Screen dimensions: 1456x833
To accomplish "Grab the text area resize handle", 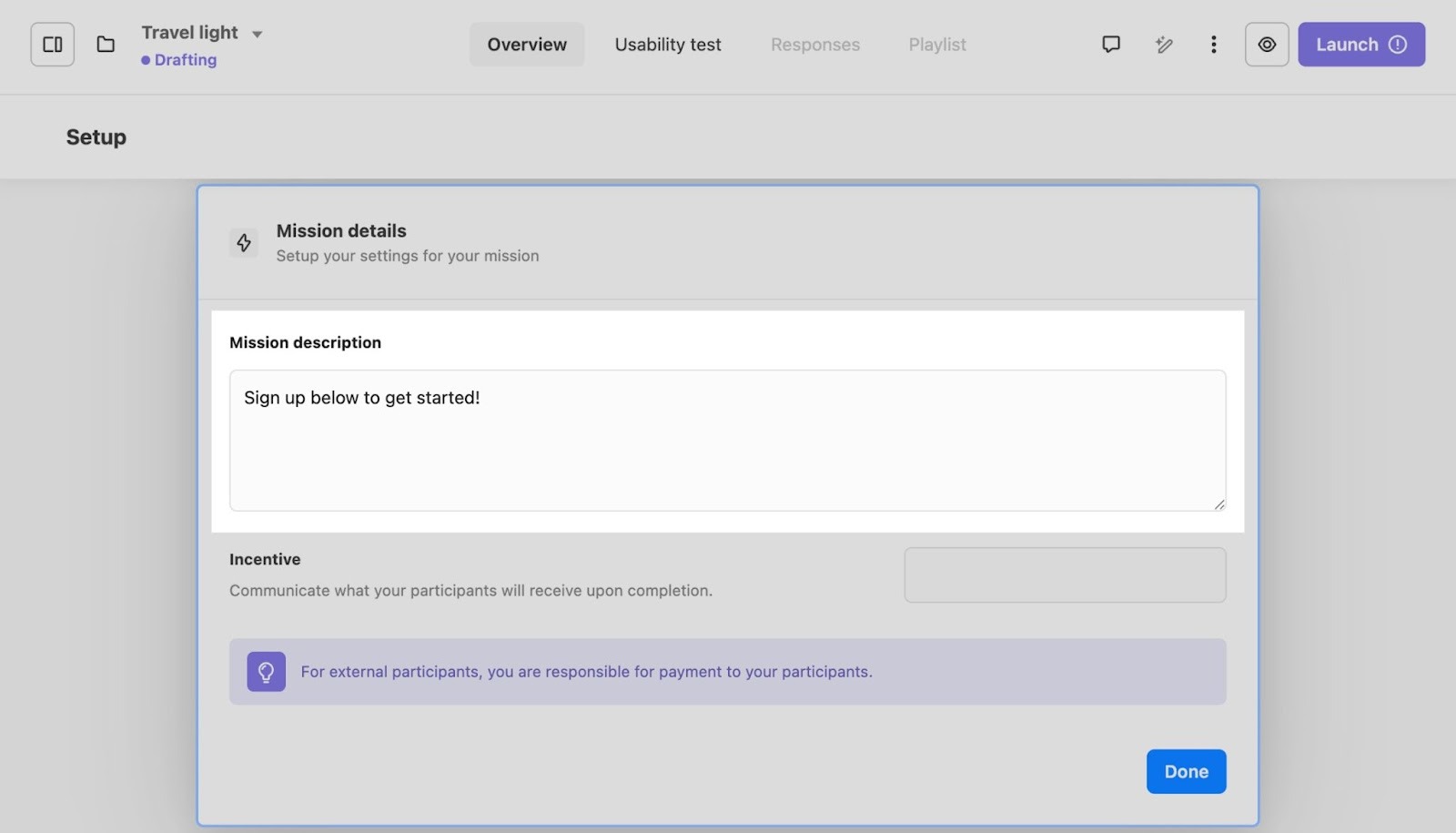I will pos(1218,504).
